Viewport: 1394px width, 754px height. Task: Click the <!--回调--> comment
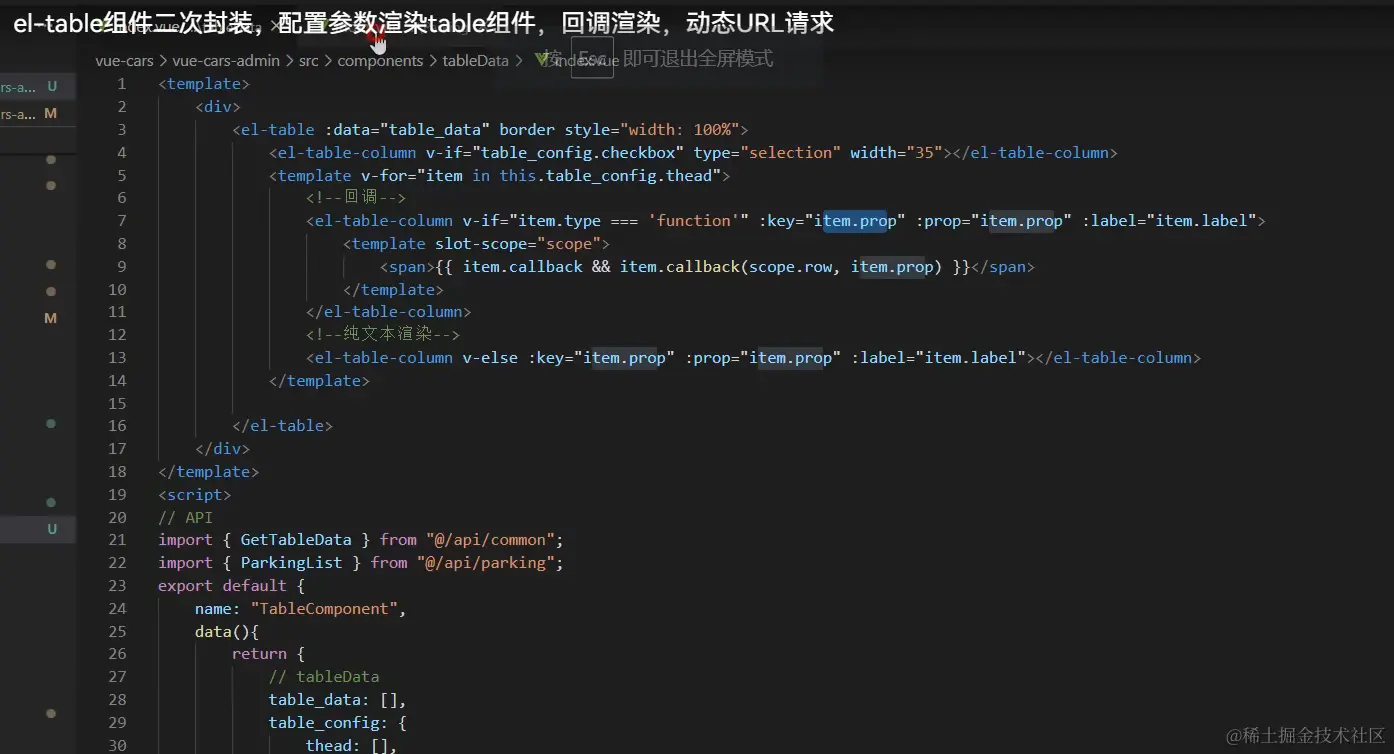[x=356, y=198]
